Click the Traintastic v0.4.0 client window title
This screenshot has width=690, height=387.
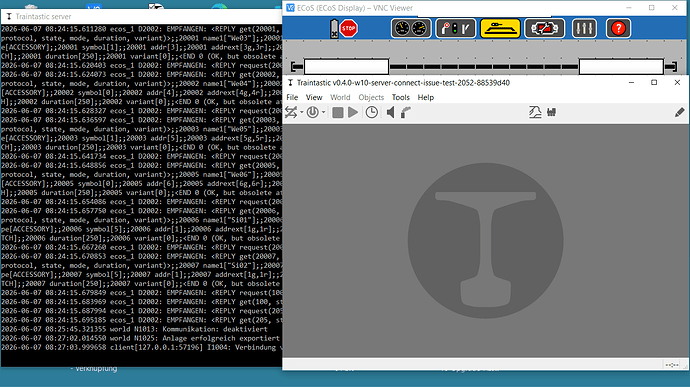point(403,83)
